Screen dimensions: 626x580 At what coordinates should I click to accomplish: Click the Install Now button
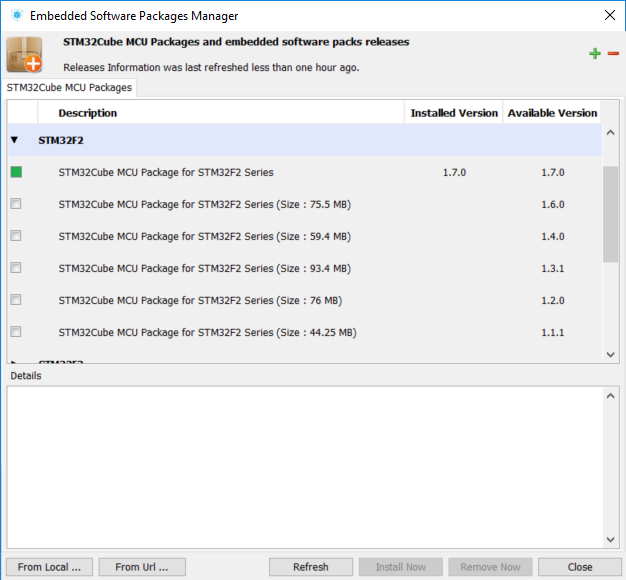(400, 567)
